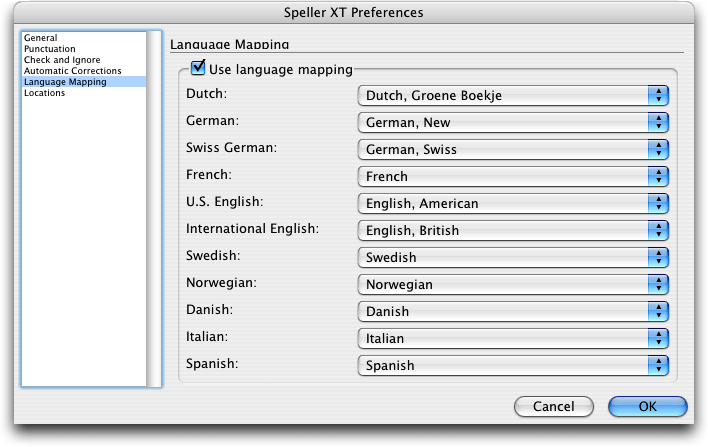Click the Cancel button
The image size is (708, 447).
point(554,406)
